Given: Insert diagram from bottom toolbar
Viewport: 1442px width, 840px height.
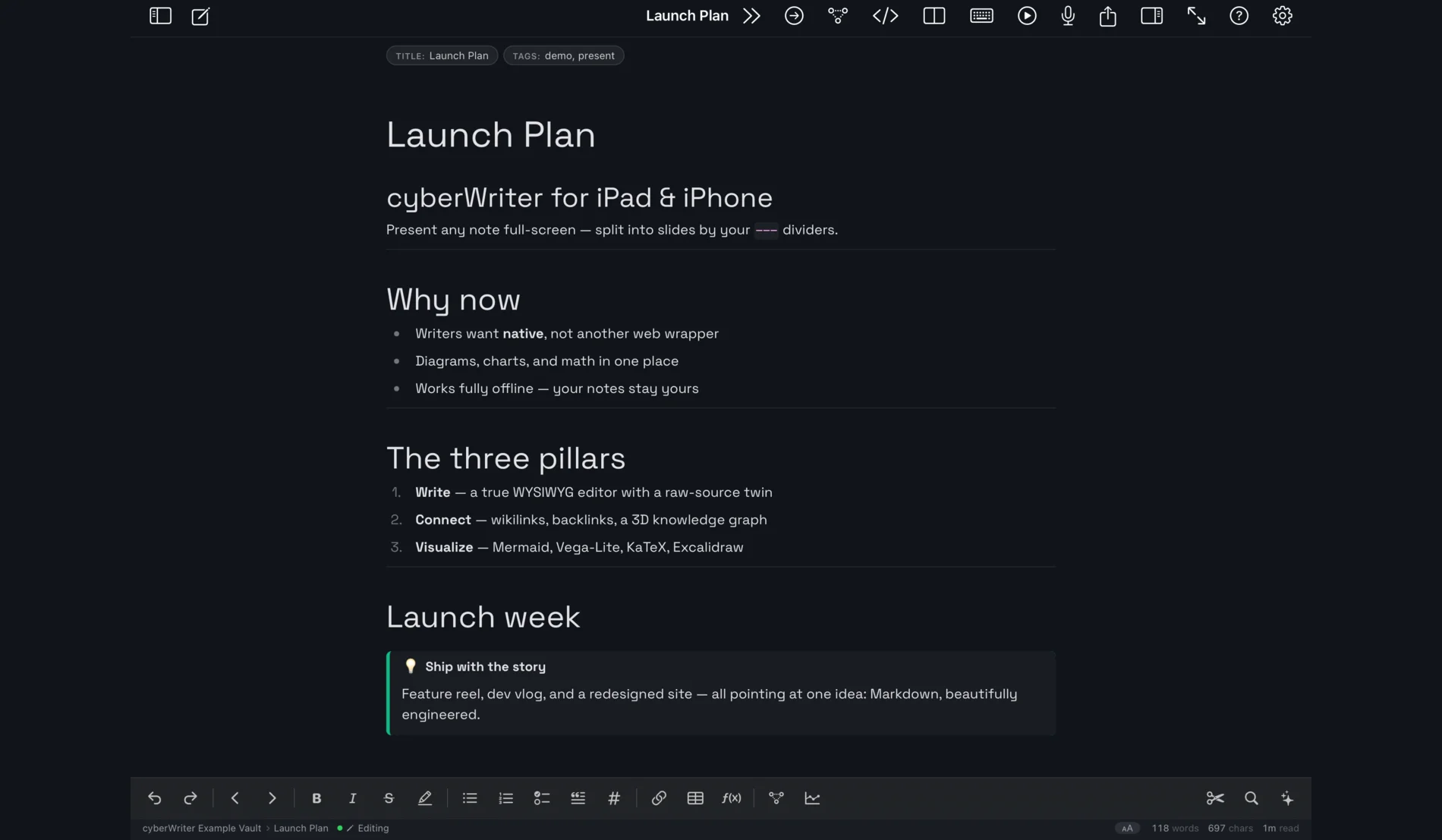Looking at the screenshot, I should (776, 798).
